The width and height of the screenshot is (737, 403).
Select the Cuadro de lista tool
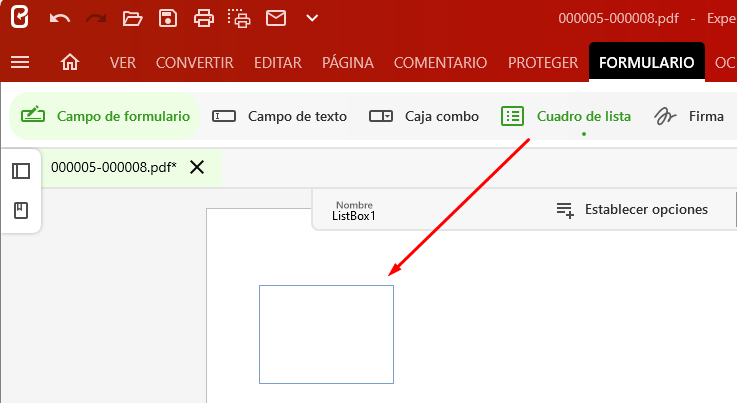(566, 116)
